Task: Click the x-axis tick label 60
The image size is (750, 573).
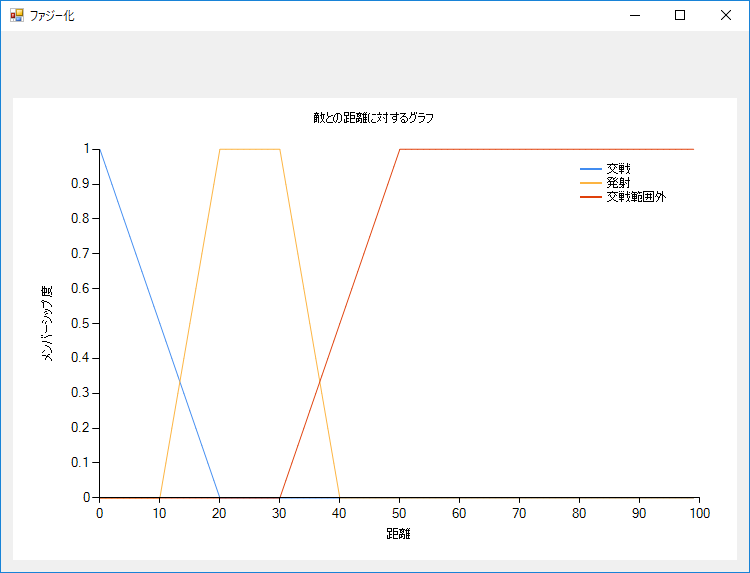Action: point(459,513)
